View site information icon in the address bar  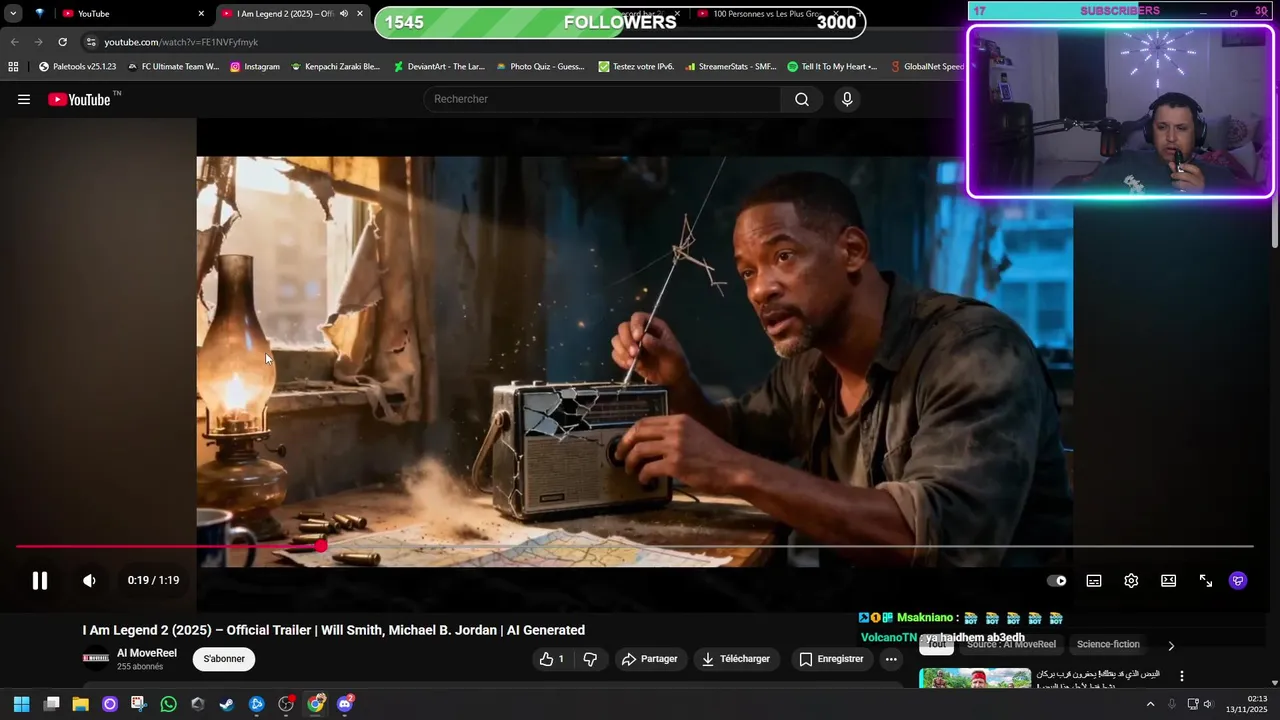(91, 42)
